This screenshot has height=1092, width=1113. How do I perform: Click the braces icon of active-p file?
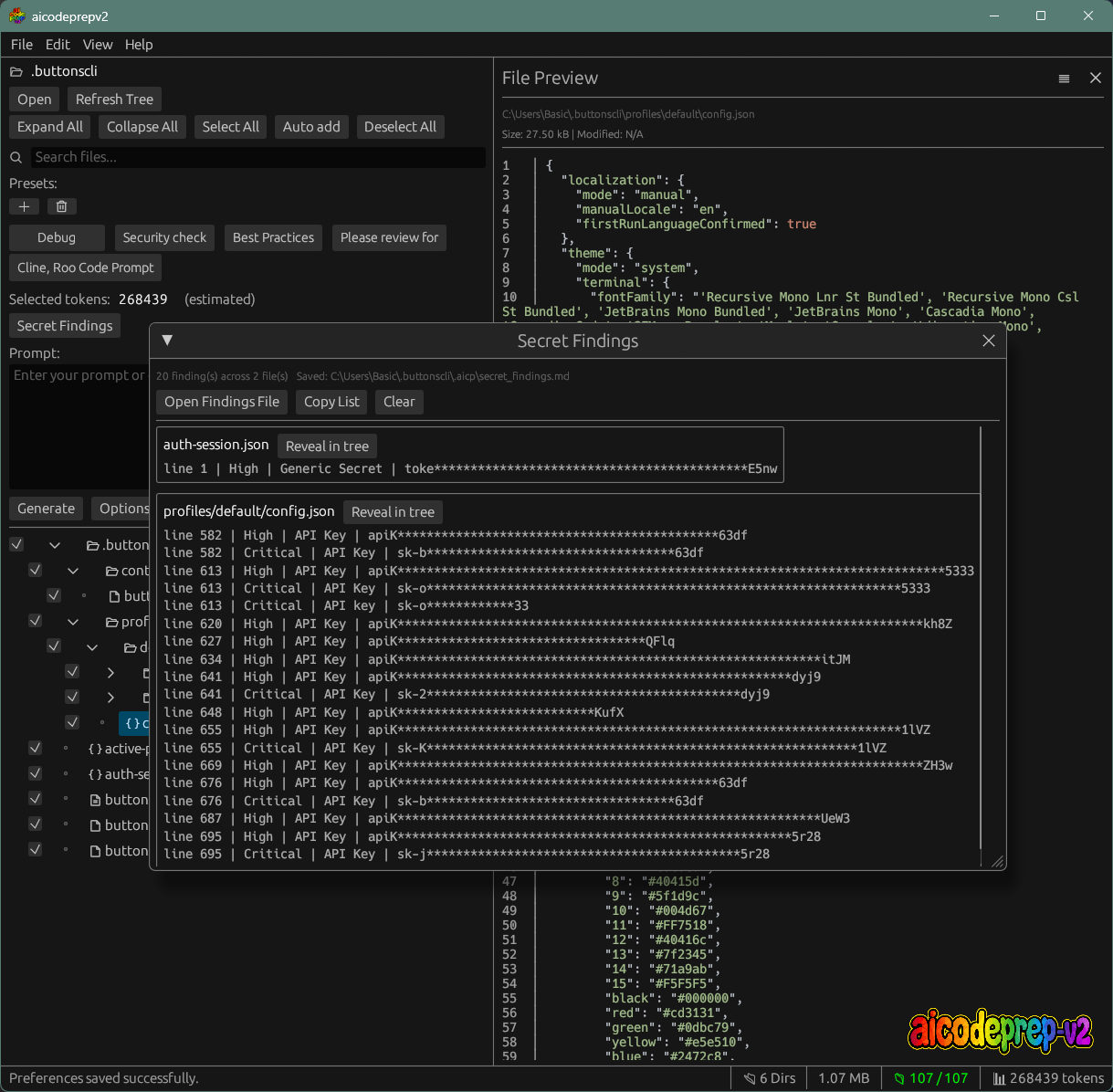(x=95, y=749)
